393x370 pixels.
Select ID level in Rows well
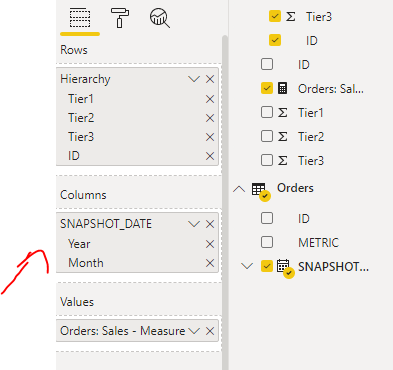74,156
